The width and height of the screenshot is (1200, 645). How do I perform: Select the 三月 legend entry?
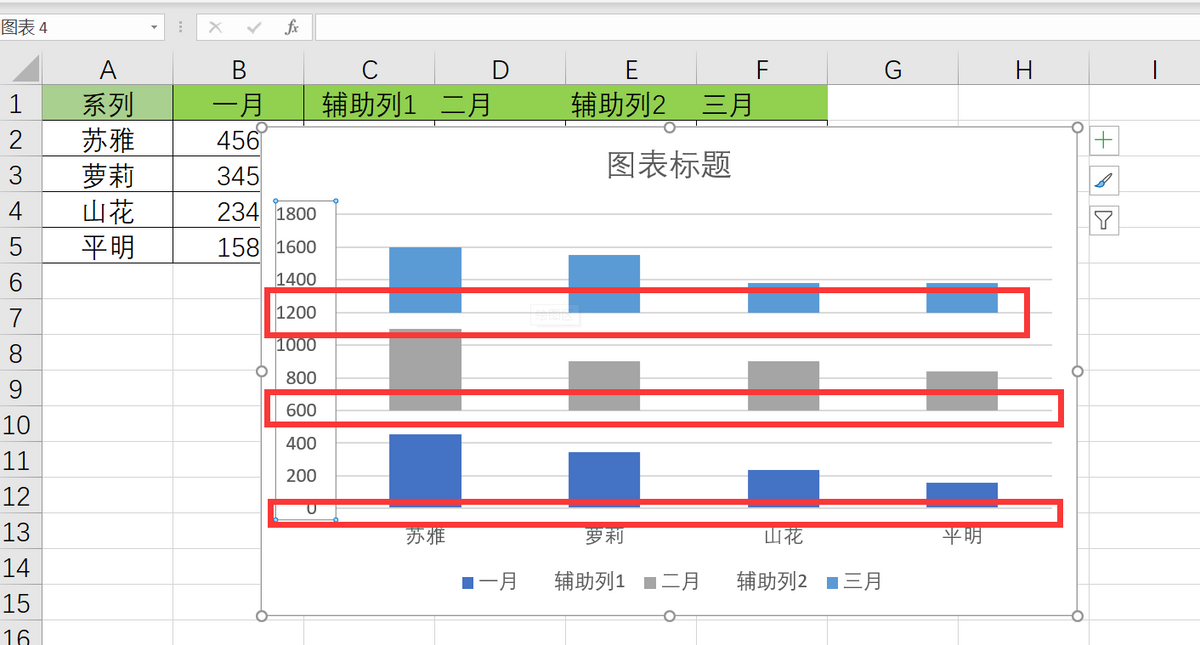853,582
